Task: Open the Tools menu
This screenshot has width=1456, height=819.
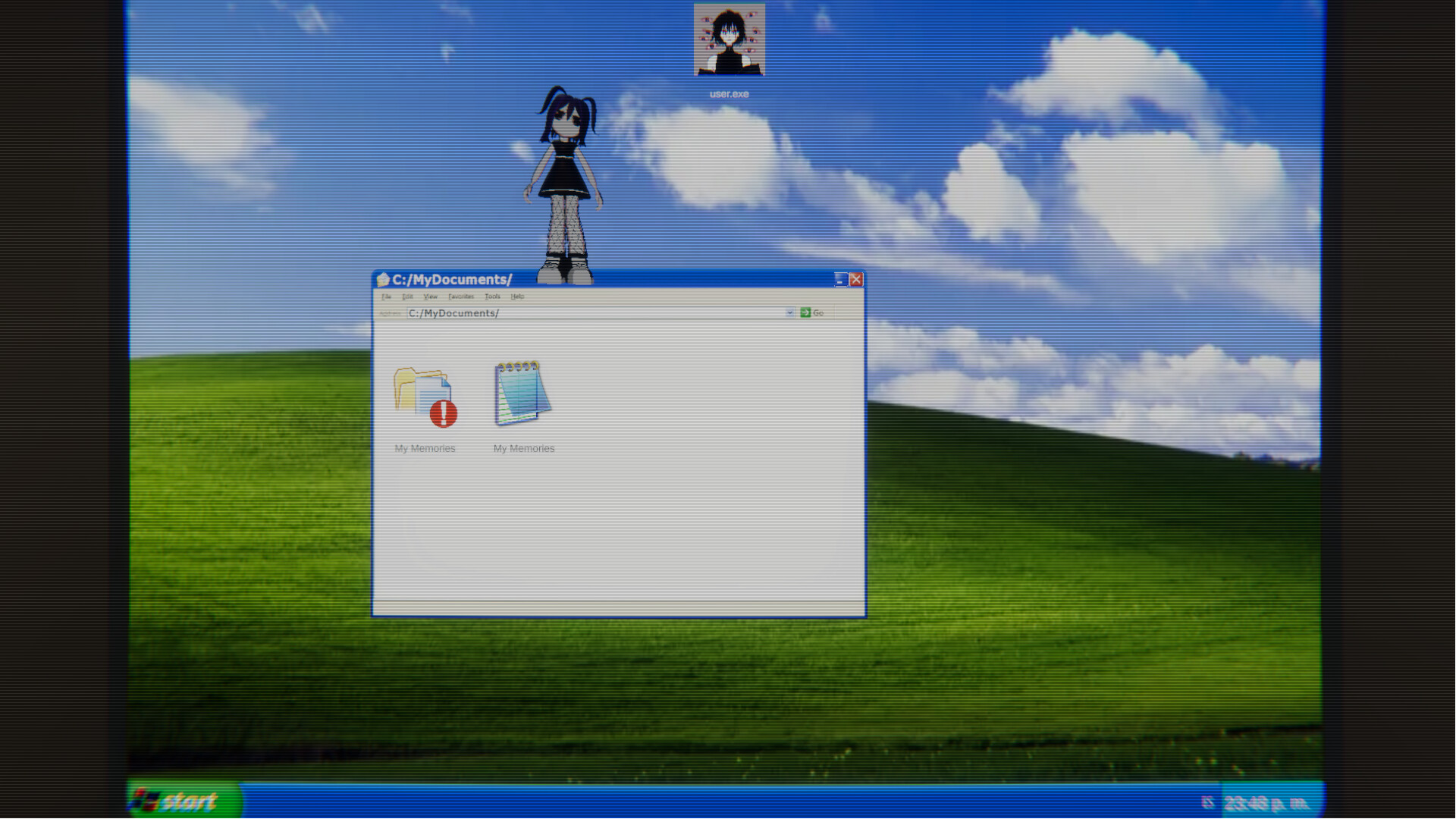Action: pos(493,297)
